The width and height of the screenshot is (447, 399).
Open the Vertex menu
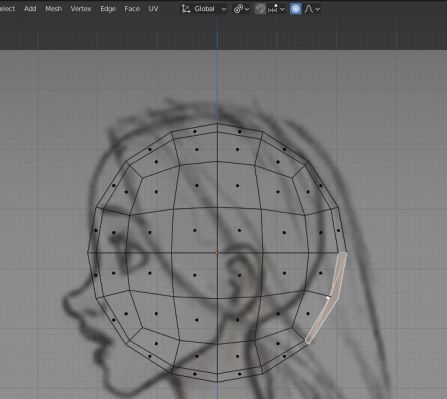(x=81, y=9)
